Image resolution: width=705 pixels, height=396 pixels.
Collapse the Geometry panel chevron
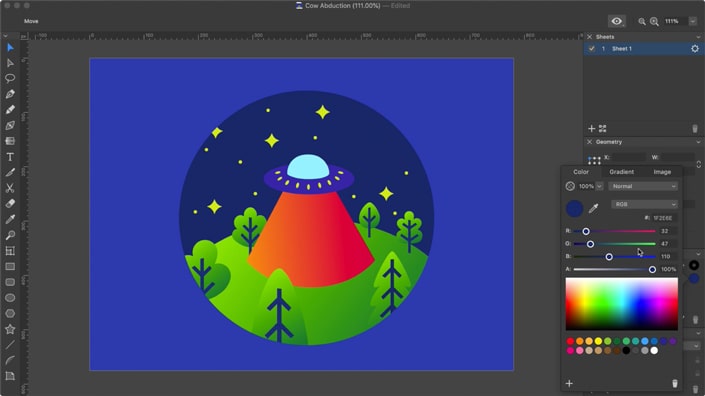(x=698, y=142)
